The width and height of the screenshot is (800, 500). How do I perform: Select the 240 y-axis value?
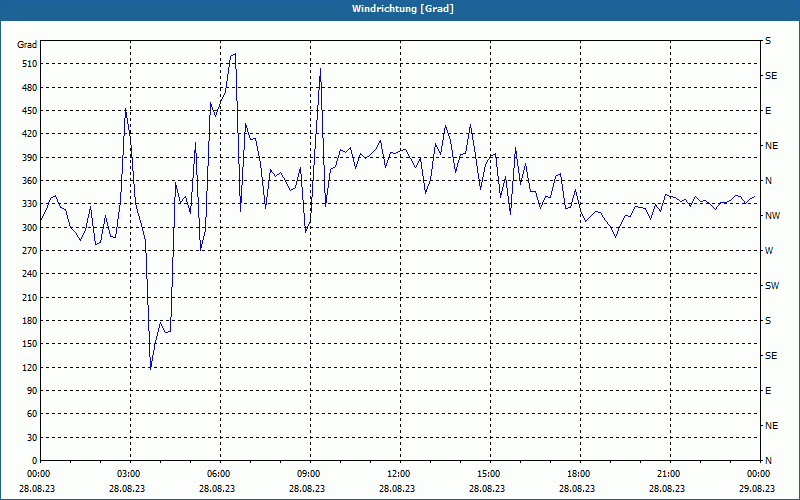point(30,274)
